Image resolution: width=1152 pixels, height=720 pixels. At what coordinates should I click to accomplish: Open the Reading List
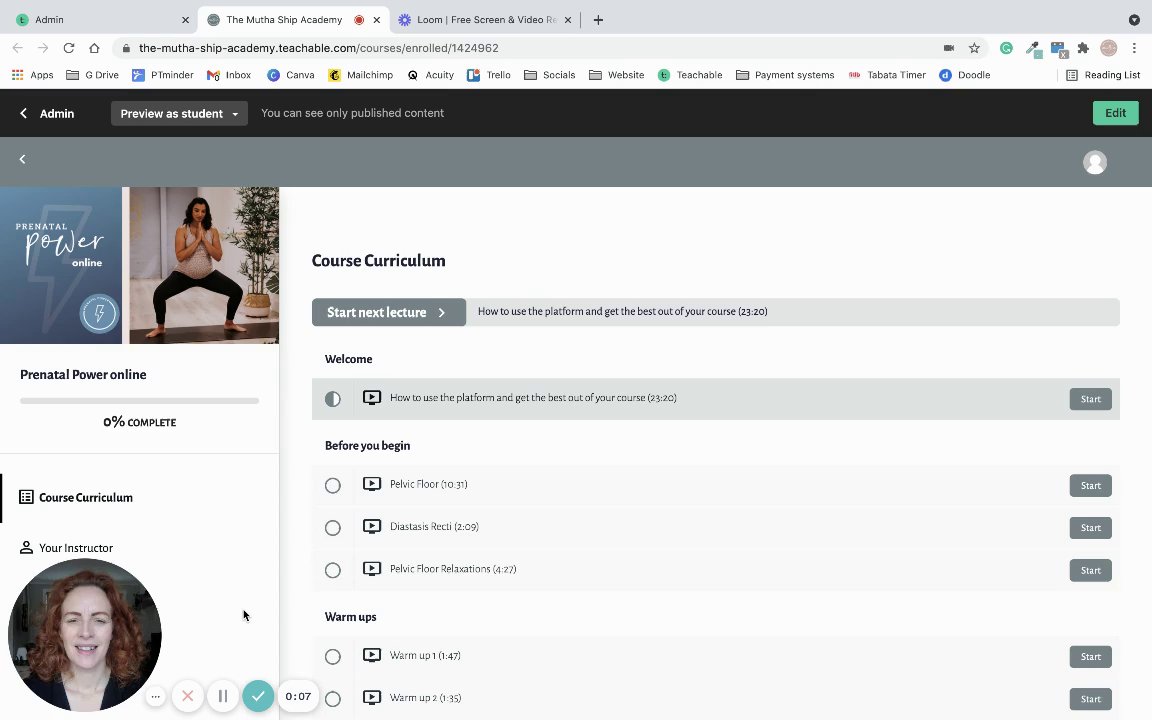tap(1104, 75)
